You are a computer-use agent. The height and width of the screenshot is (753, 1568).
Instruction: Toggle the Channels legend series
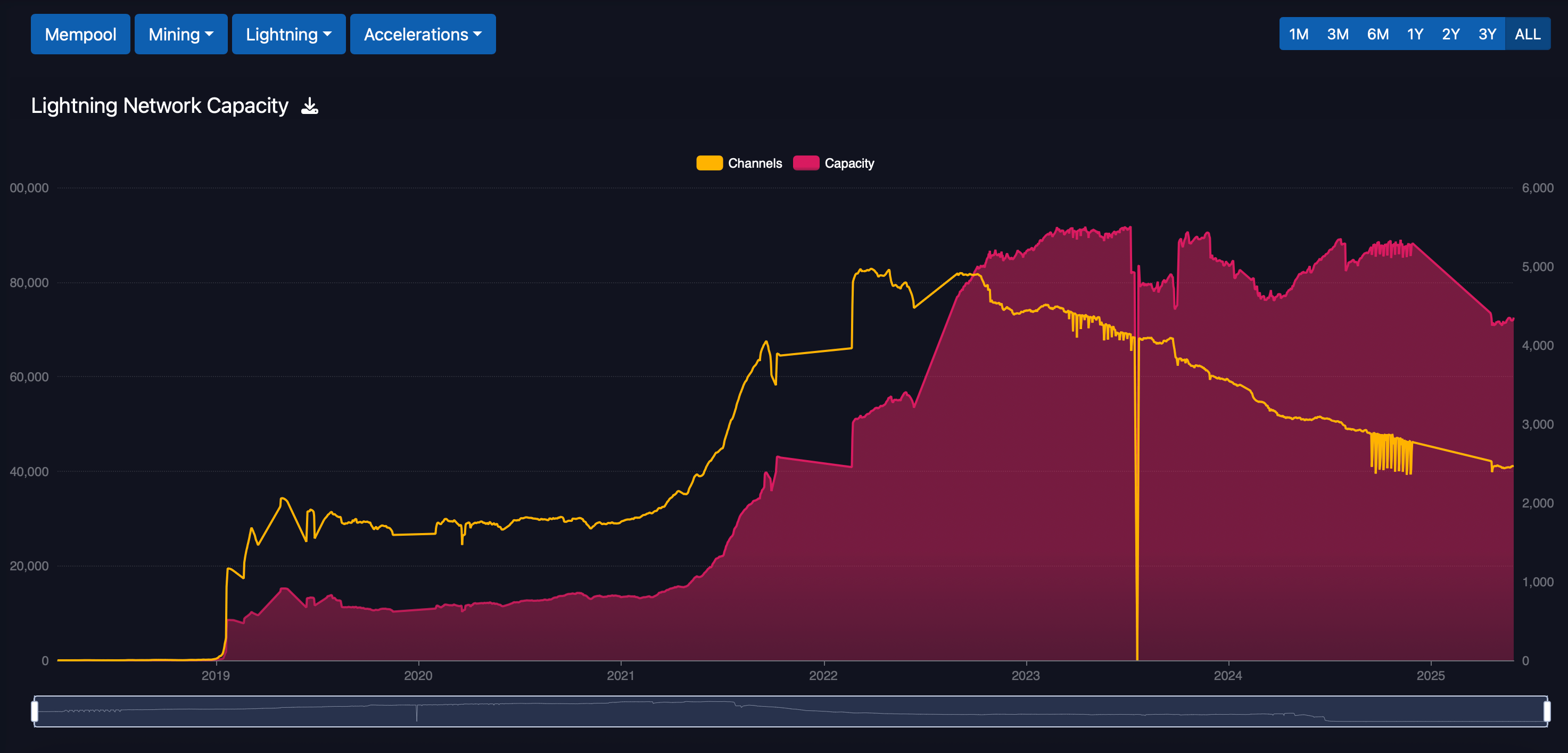pos(754,163)
